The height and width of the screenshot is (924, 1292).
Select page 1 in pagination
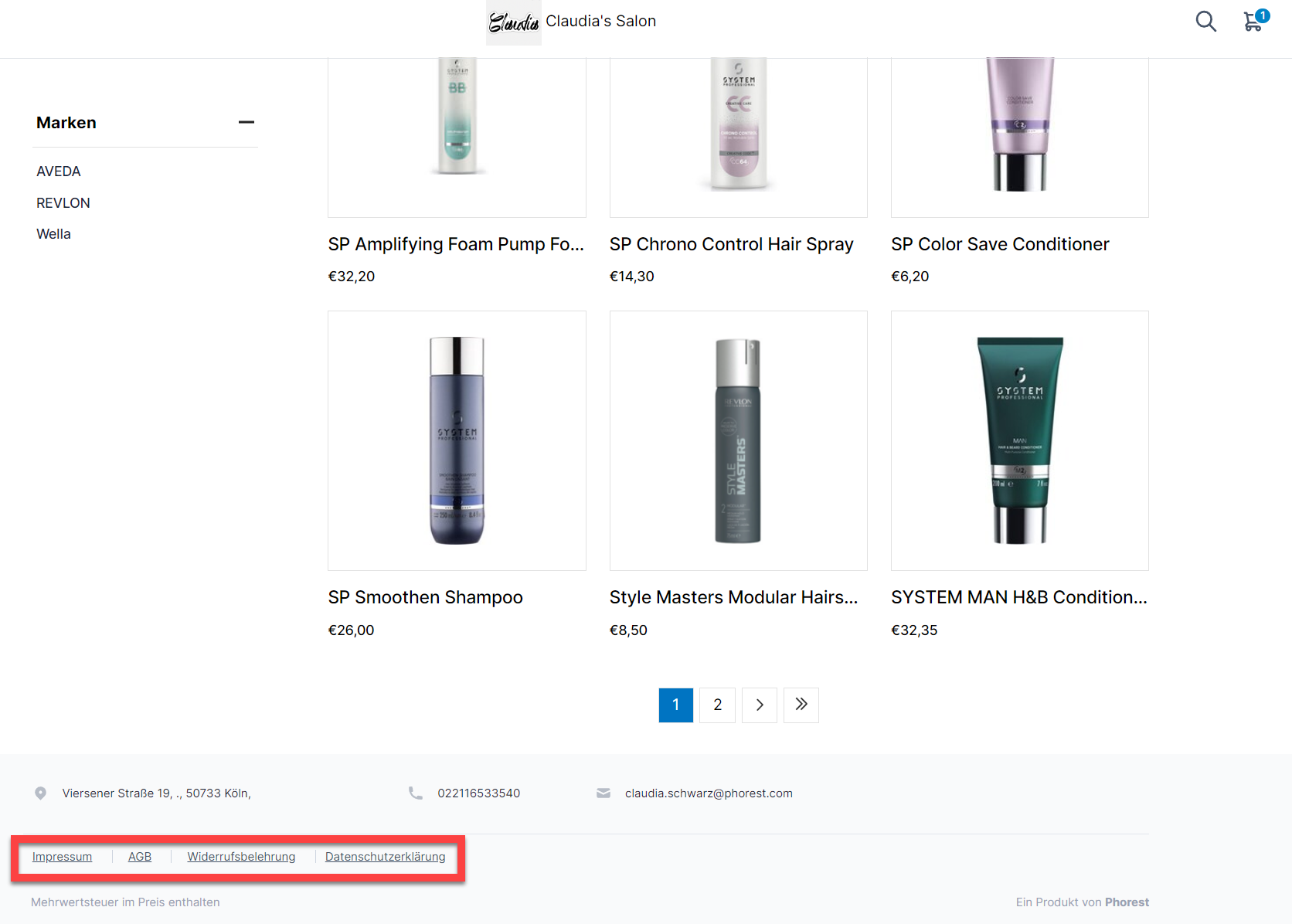(675, 705)
